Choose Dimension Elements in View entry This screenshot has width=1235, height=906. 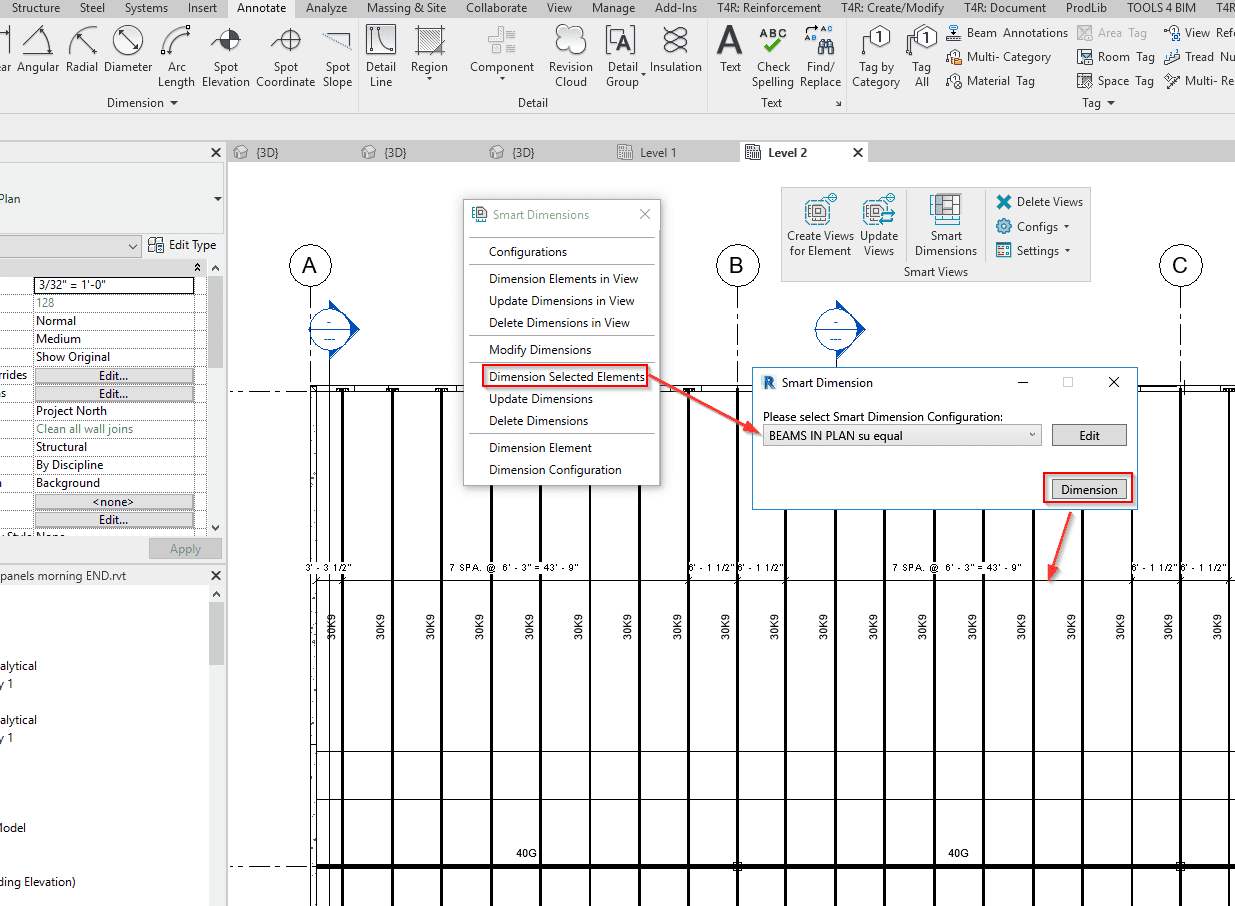coord(564,279)
